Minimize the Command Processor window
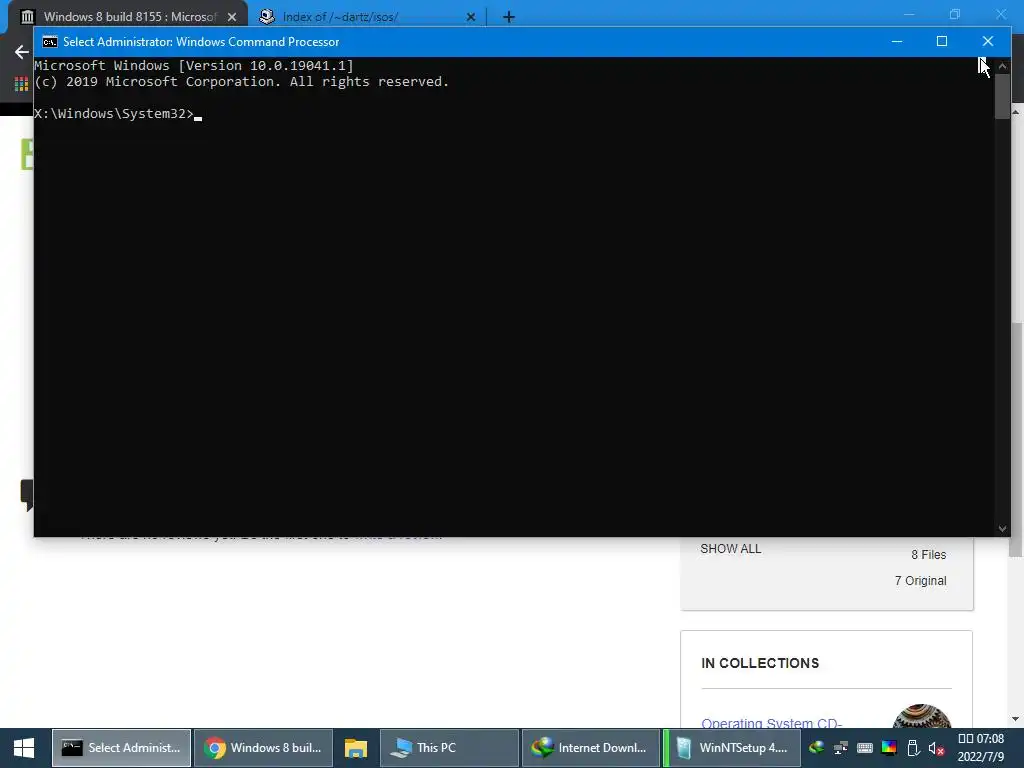The width and height of the screenshot is (1024, 768). 897,41
